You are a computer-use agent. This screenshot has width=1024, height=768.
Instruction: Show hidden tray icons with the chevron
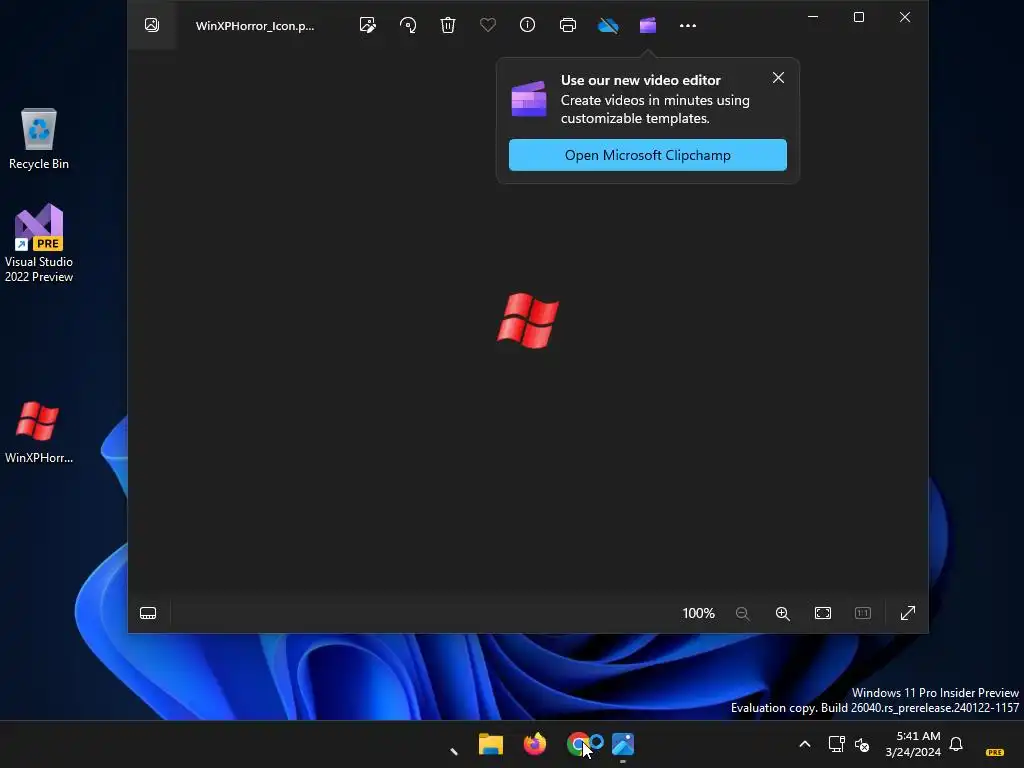click(x=805, y=744)
